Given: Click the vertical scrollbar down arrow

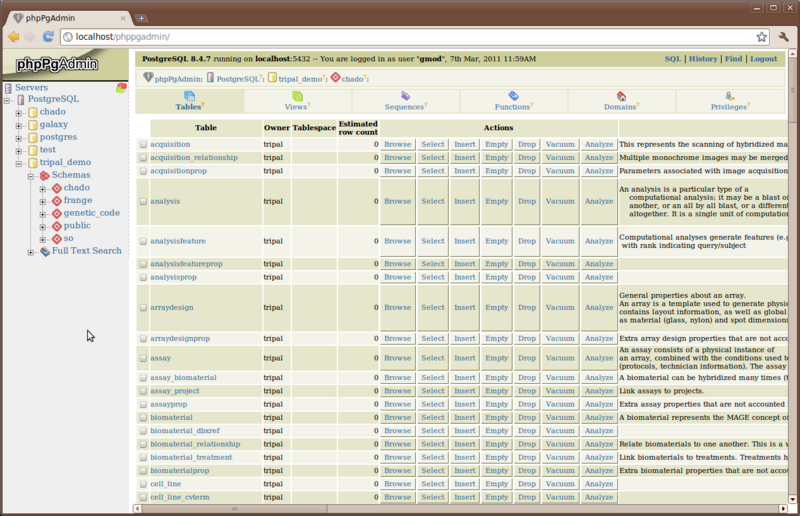Looking at the screenshot, I should click(792, 499).
